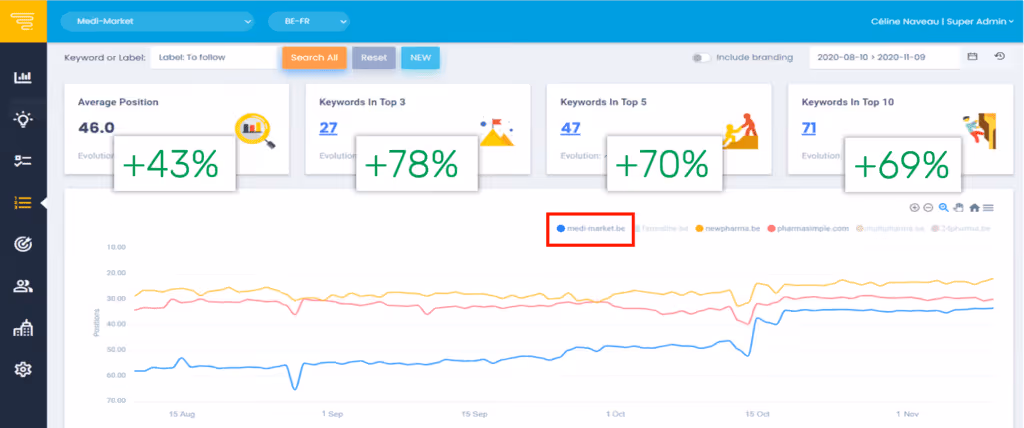Click the calendar icon beside date range
This screenshot has width=1024, height=428.
click(972, 57)
